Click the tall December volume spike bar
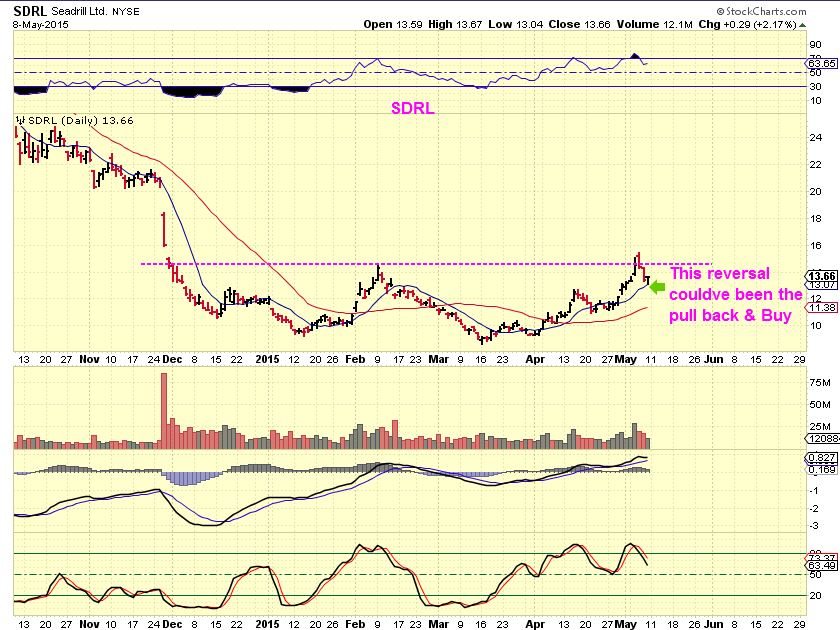Image resolution: width=840 pixels, height=630 pixels. 164,411
